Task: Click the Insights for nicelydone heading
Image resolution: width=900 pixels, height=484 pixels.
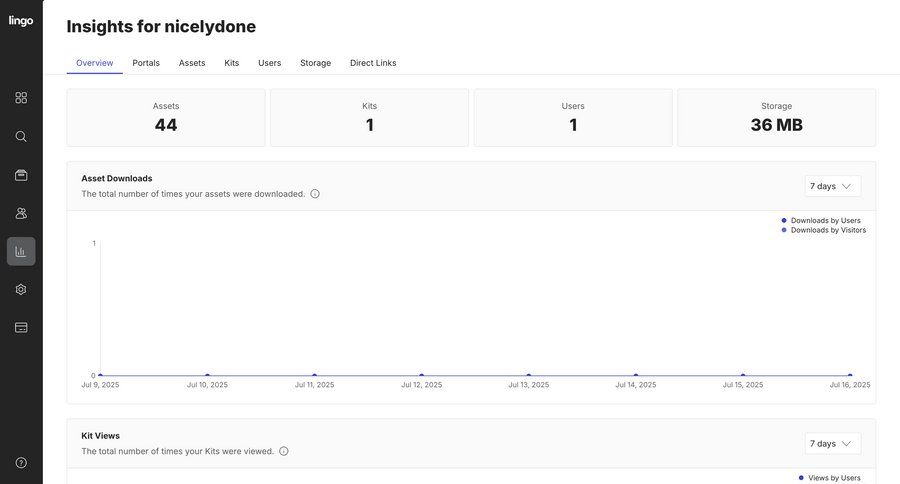Action: click(x=161, y=26)
